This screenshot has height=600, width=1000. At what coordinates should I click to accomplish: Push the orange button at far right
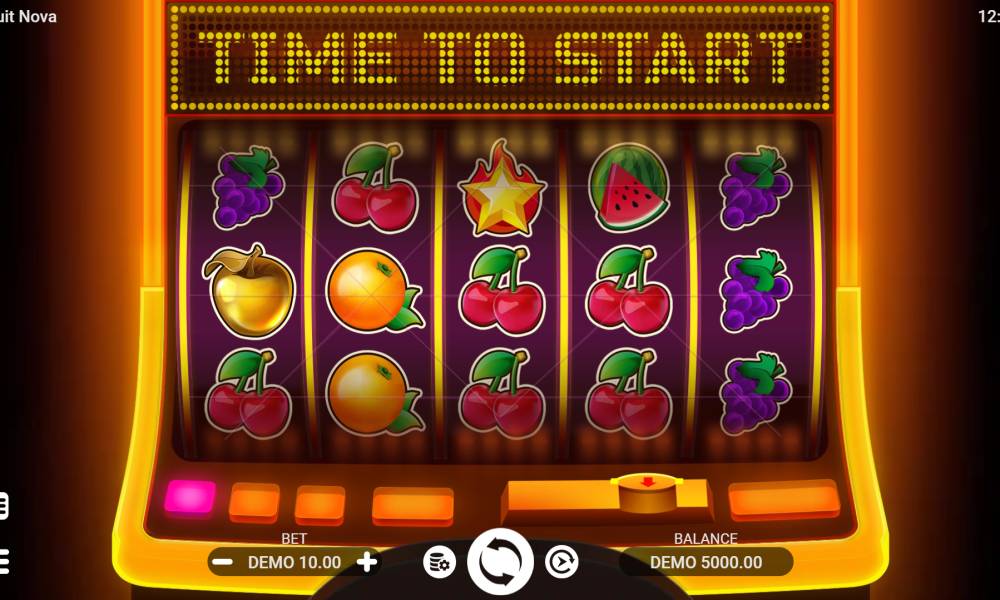pyautogui.click(x=784, y=499)
